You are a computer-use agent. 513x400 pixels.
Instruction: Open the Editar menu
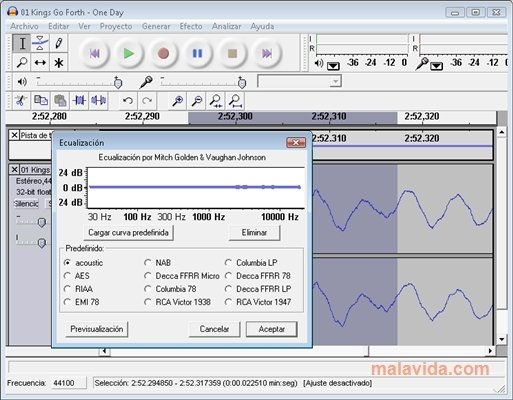click(x=59, y=26)
